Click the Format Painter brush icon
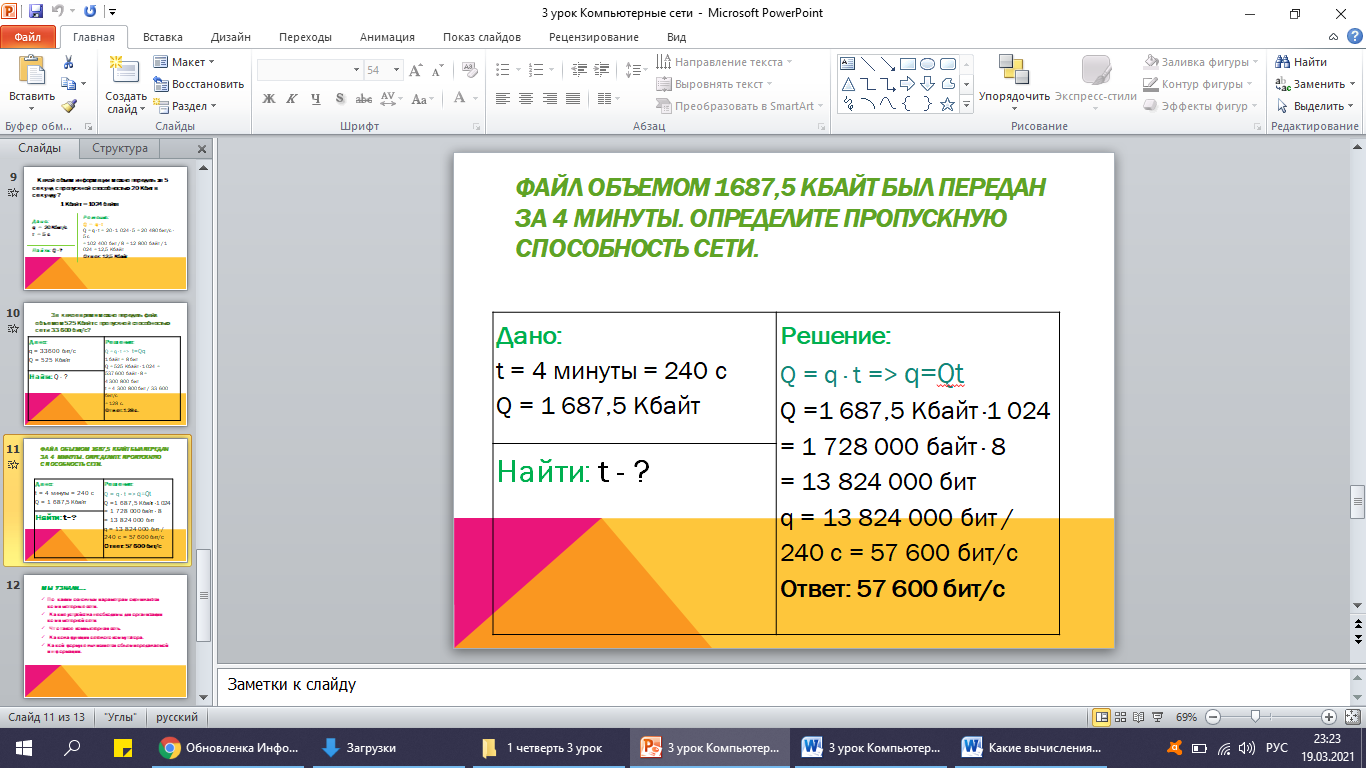This screenshot has height=768, width=1366. pyautogui.click(x=68, y=106)
